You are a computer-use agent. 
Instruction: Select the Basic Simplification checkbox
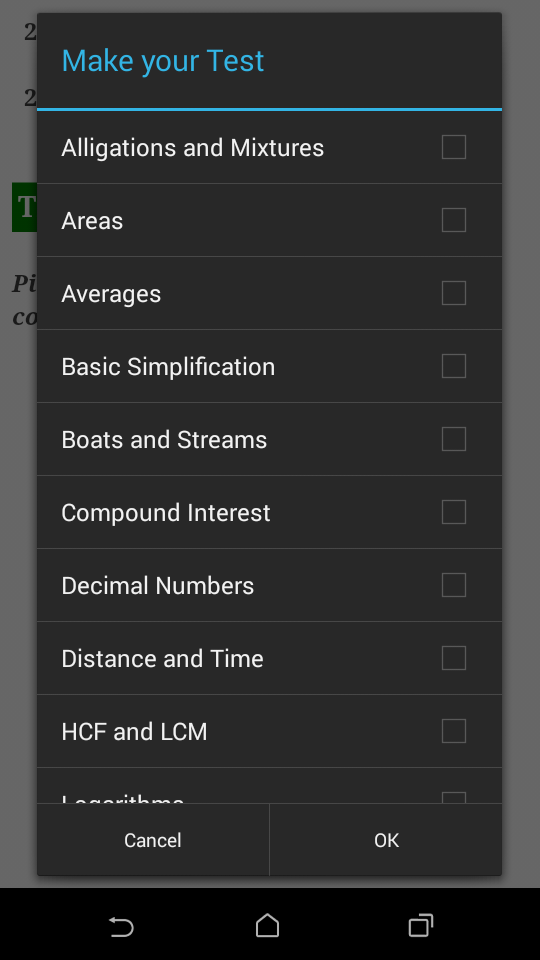pos(454,366)
